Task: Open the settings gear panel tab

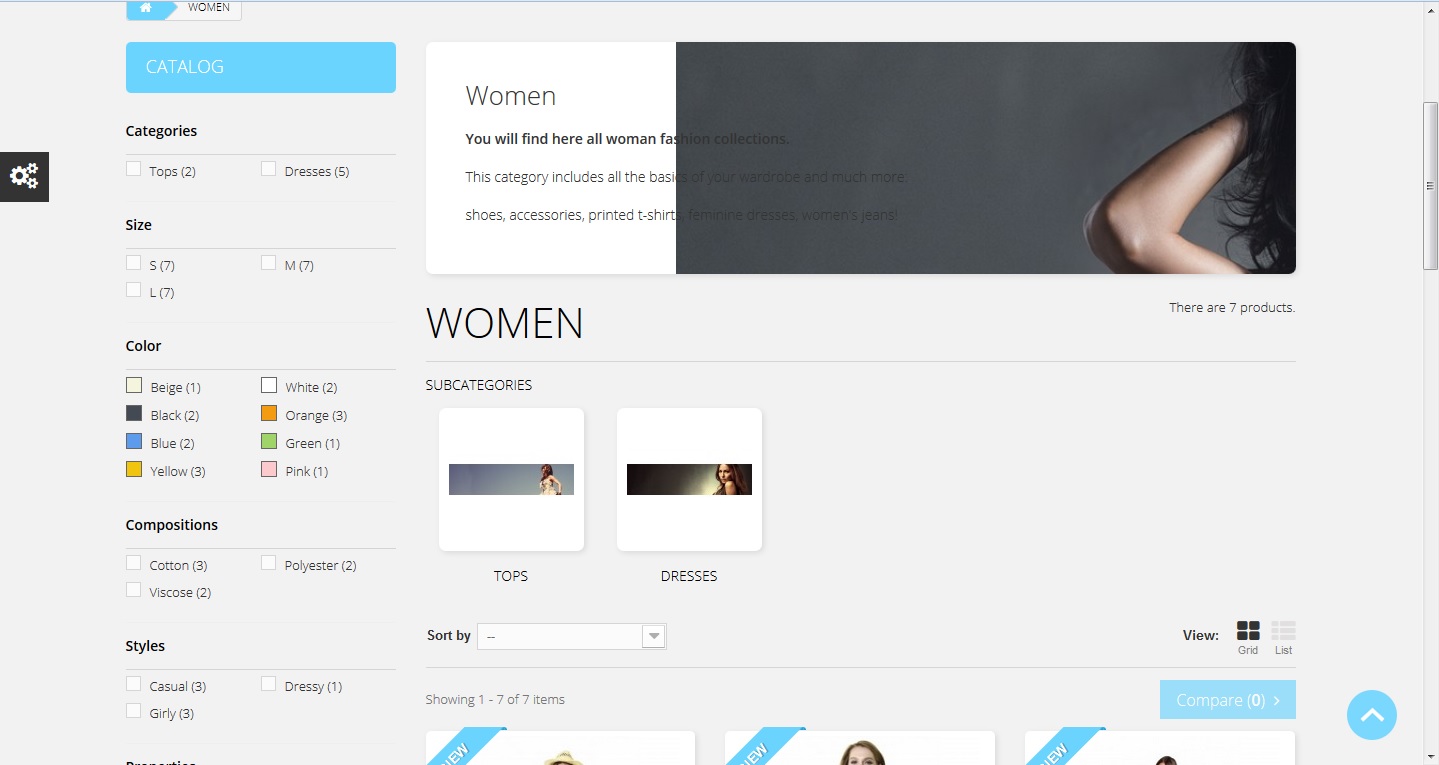Action: click(x=24, y=177)
